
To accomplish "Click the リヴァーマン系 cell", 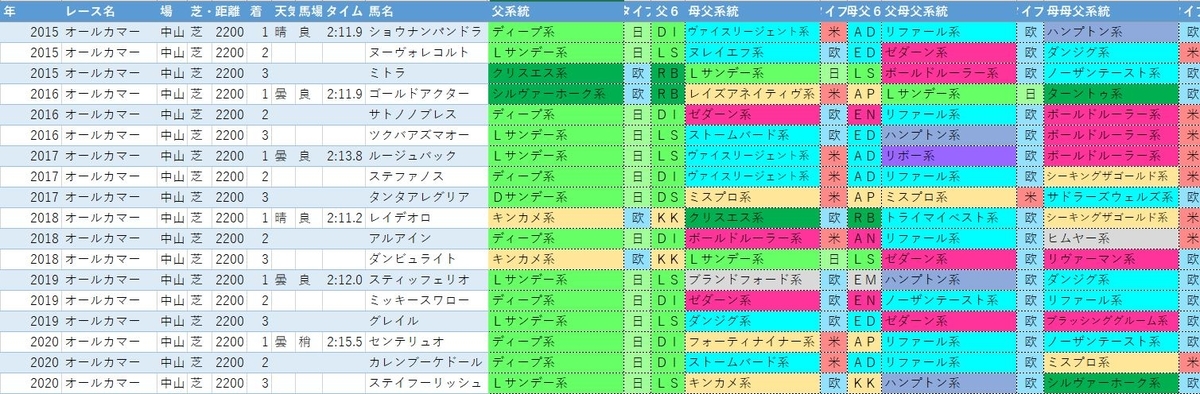I will (1110, 259).
